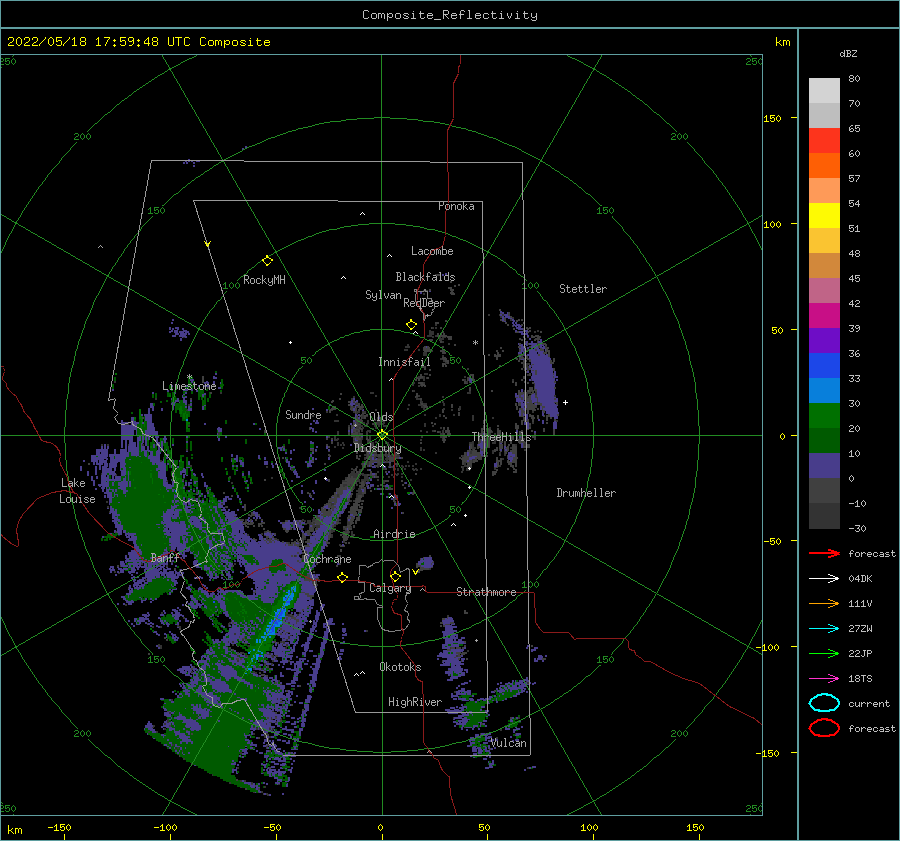The image size is (900, 841).
Task: Select the magenta 18TS arrow icon
Action: (x=824, y=679)
